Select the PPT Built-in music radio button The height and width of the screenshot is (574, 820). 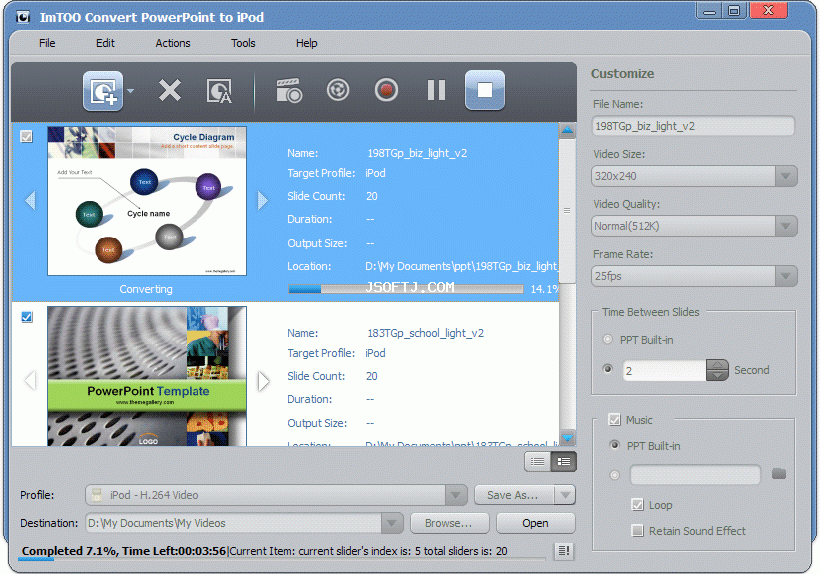(614, 445)
